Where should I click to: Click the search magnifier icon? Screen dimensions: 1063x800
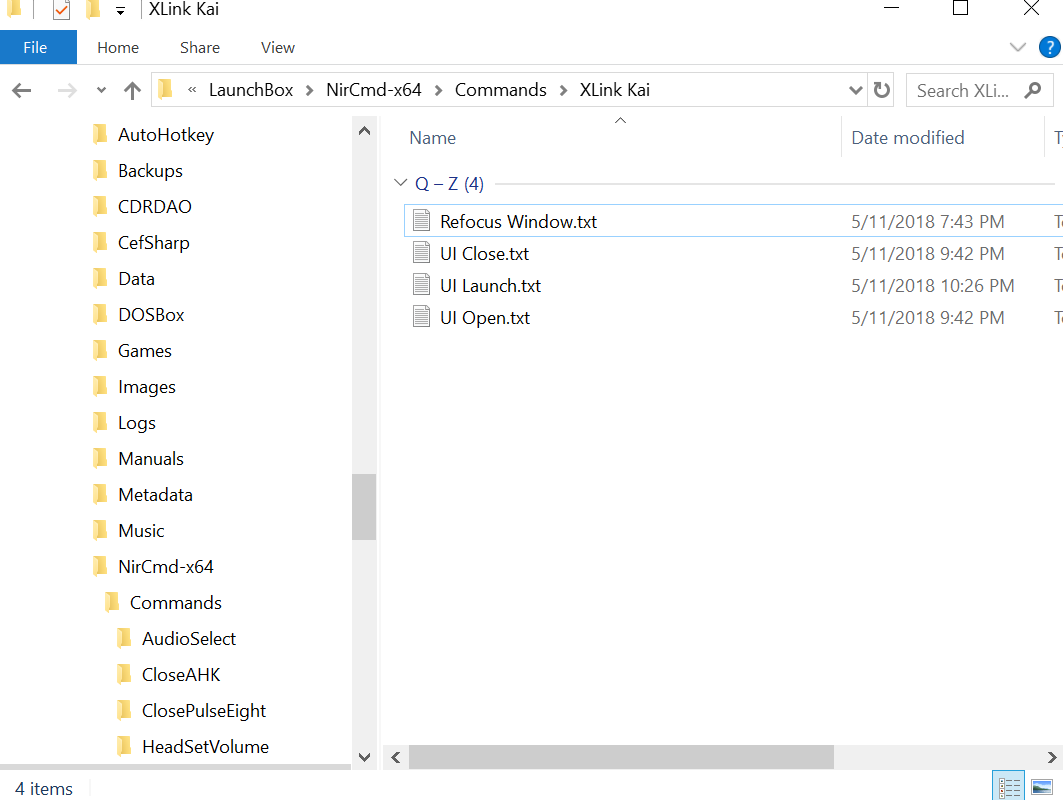1033,90
